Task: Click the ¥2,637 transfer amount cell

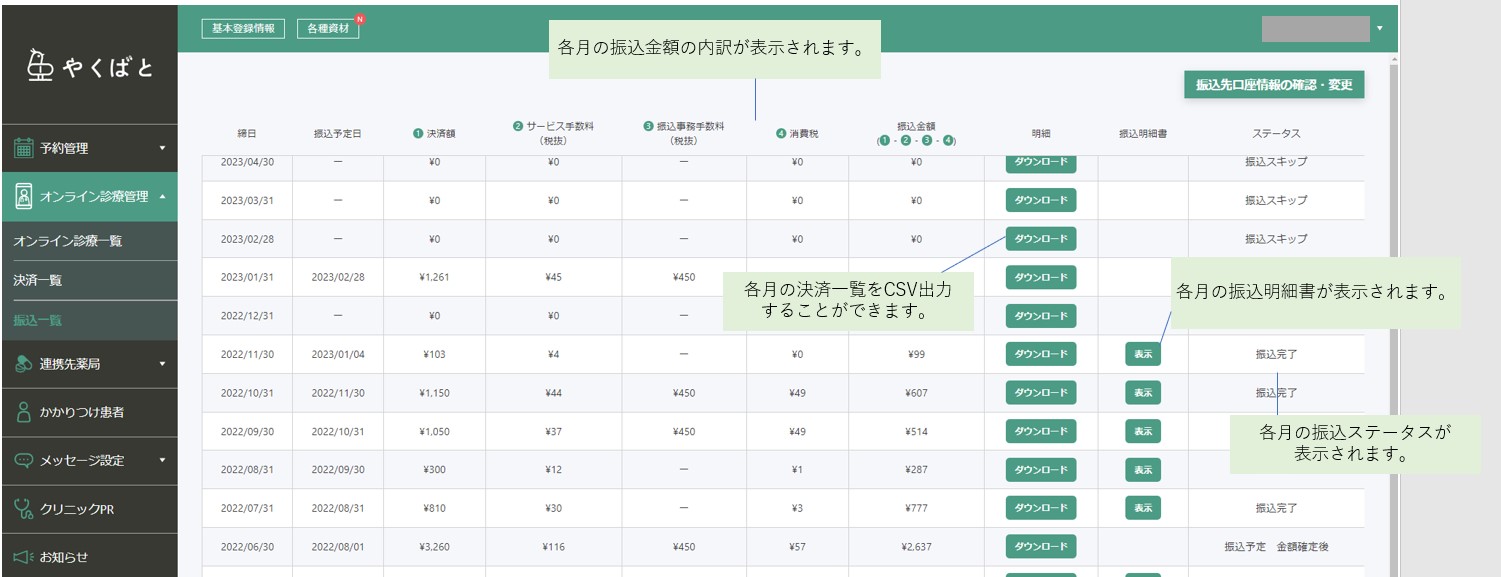Action: pos(916,547)
